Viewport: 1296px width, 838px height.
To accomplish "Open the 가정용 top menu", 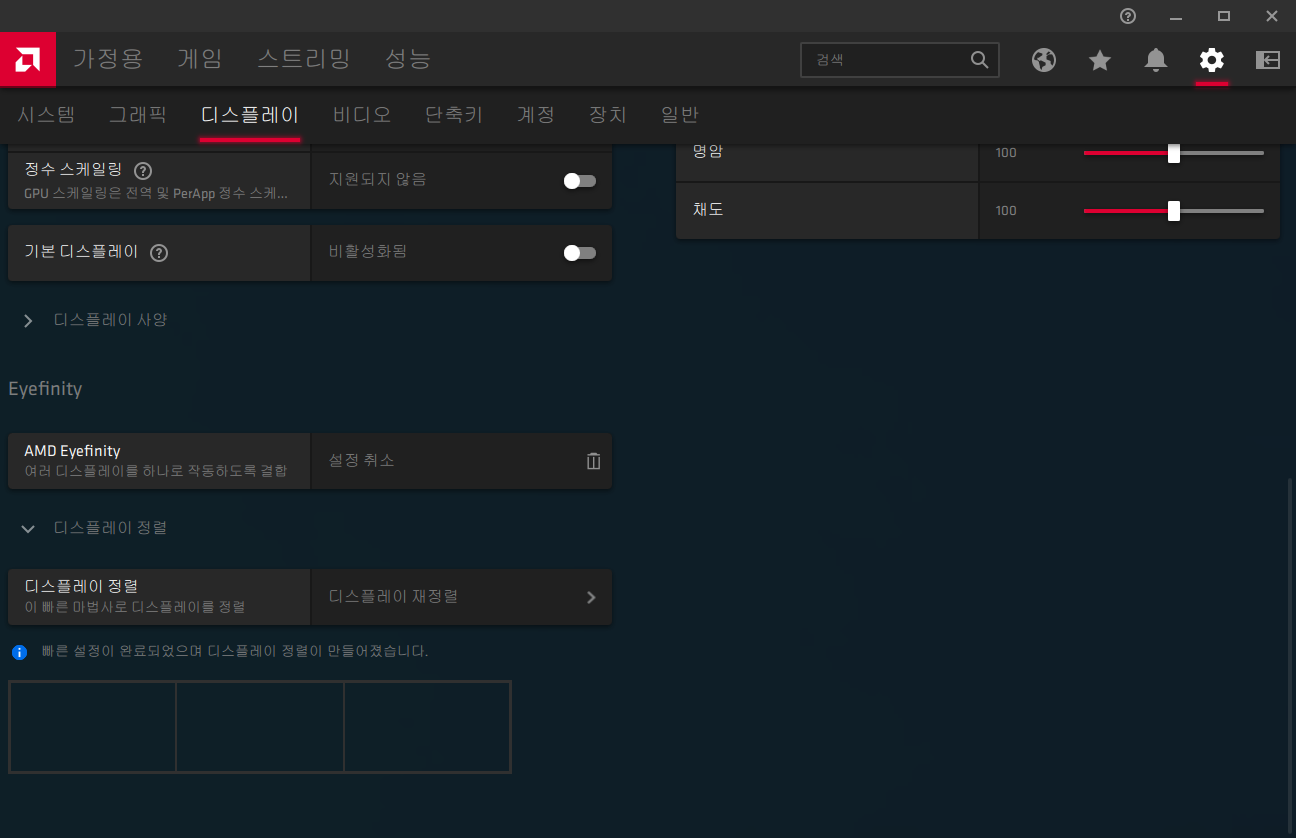I will pyautogui.click(x=108, y=59).
